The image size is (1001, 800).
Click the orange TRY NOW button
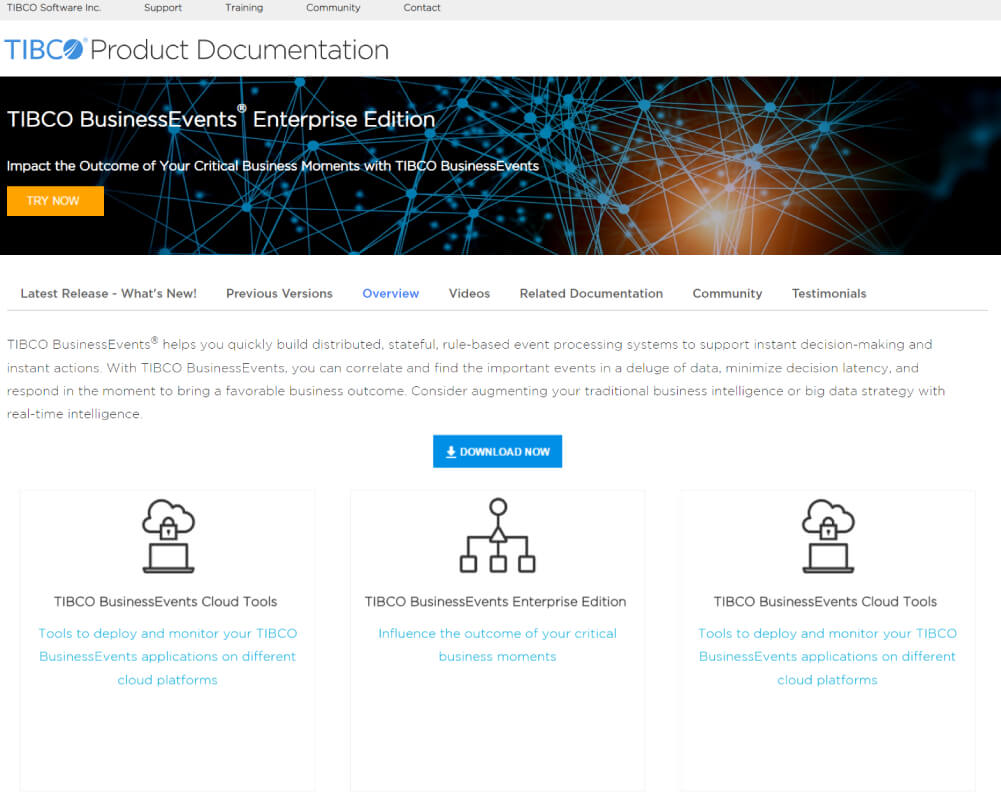tap(56, 201)
